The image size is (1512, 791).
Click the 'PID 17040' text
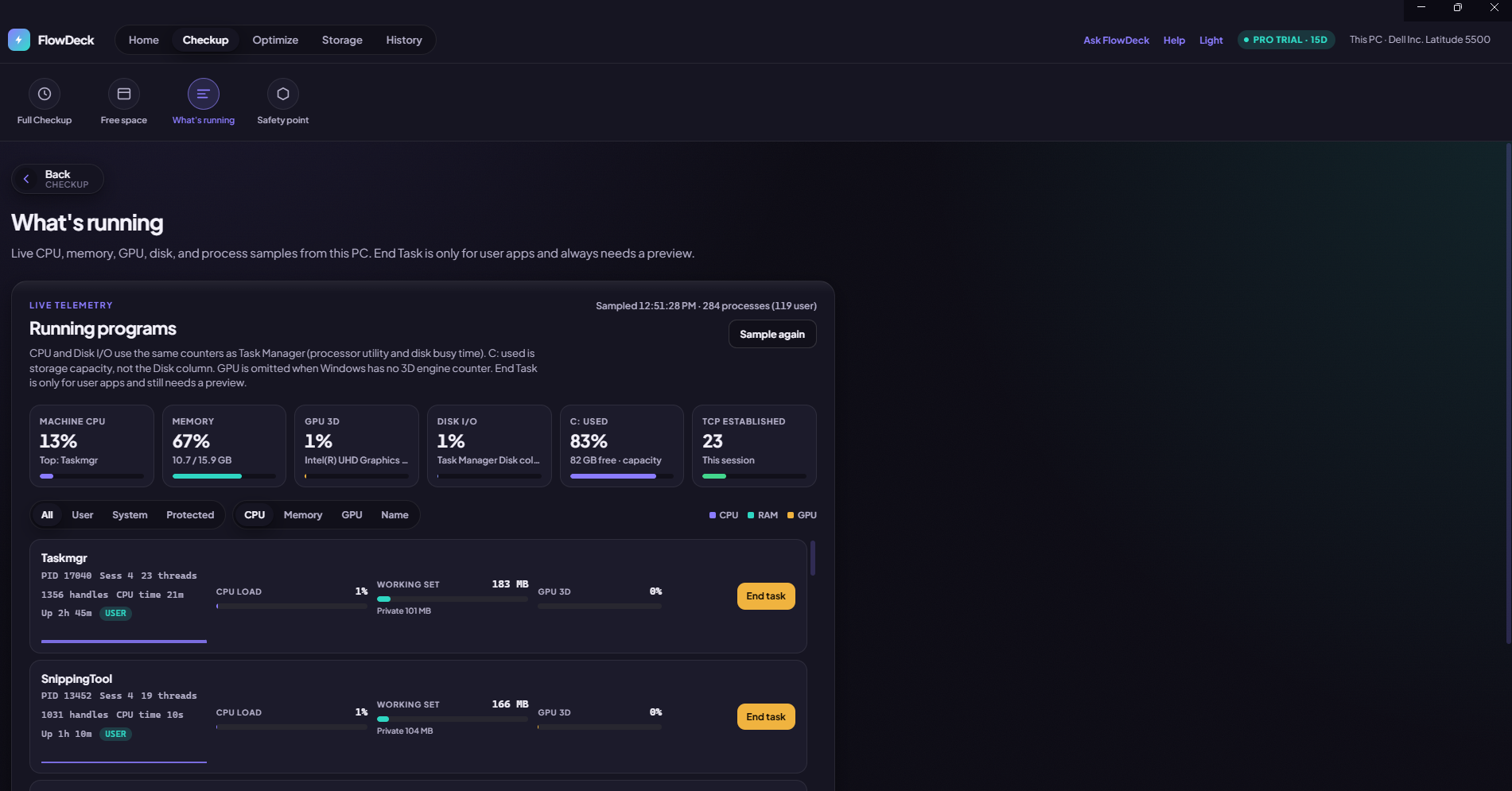67,576
